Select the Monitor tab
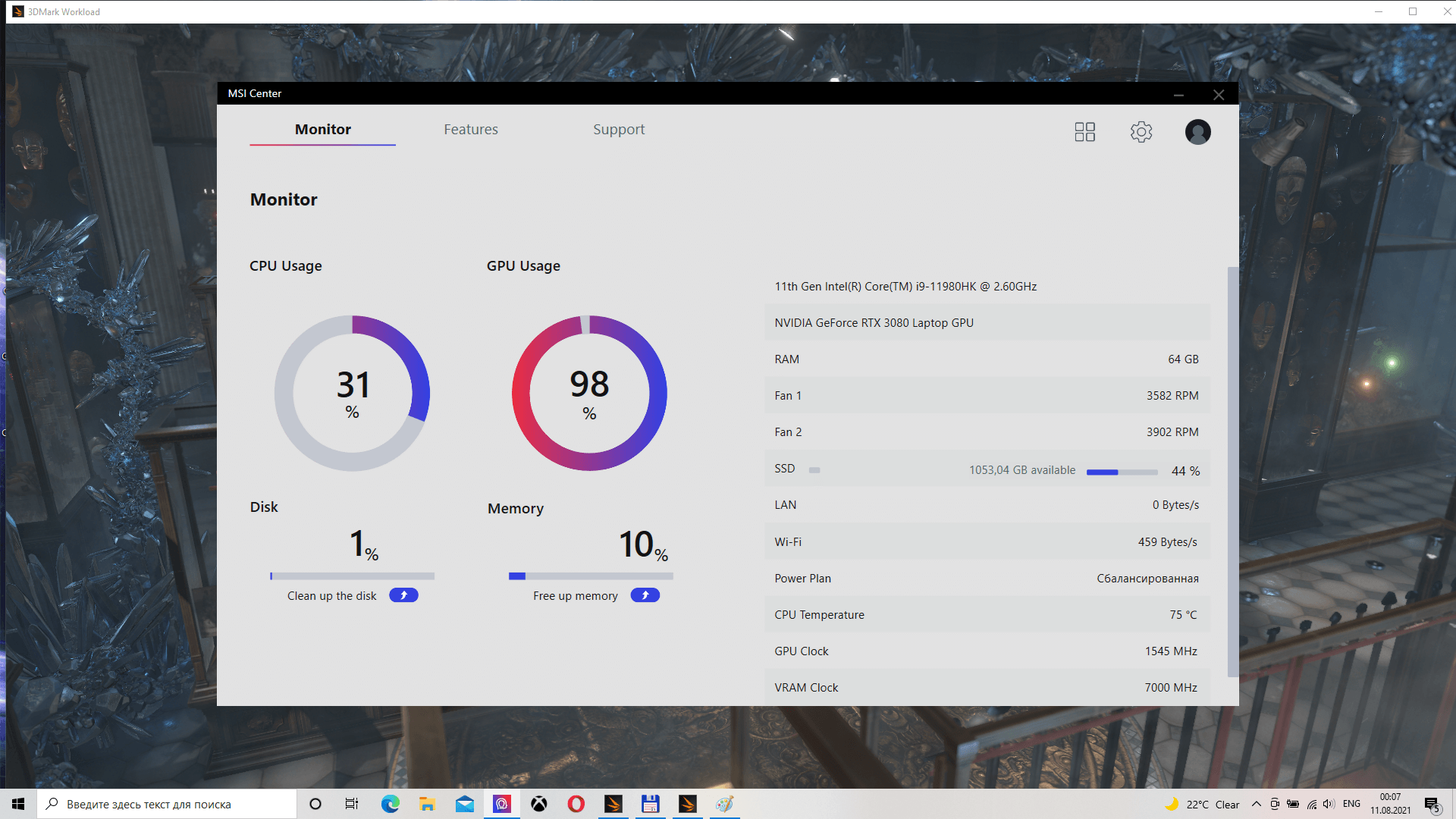 coord(322,130)
